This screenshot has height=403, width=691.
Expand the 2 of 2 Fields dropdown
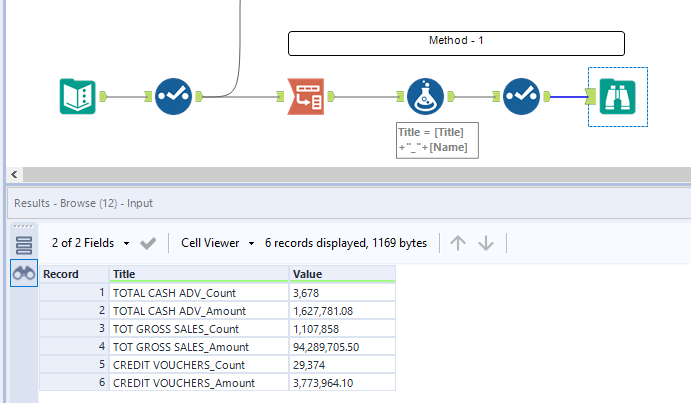[90, 243]
